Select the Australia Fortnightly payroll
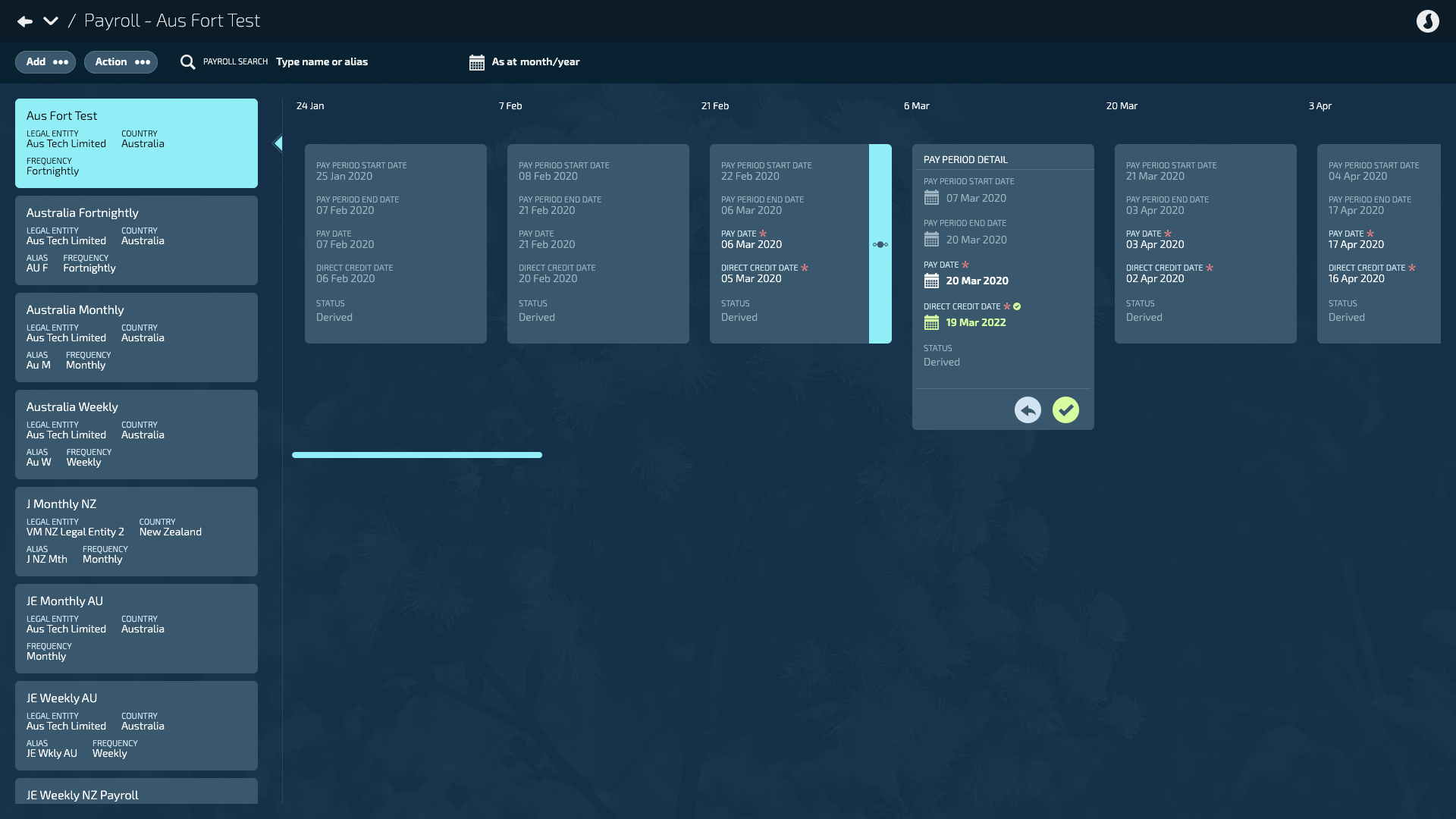The width and height of the screenshot is (1456, 819). tap(136, 240)
